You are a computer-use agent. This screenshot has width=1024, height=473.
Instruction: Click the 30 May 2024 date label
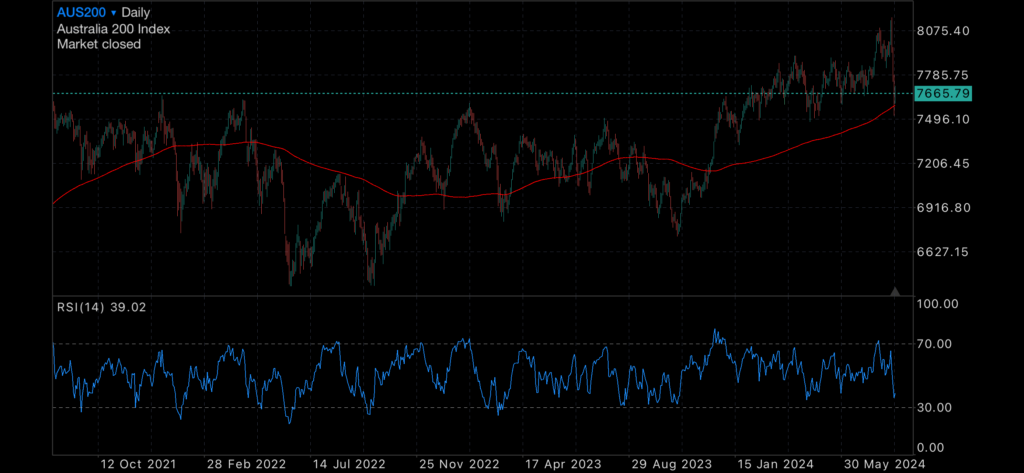[883, 464]
